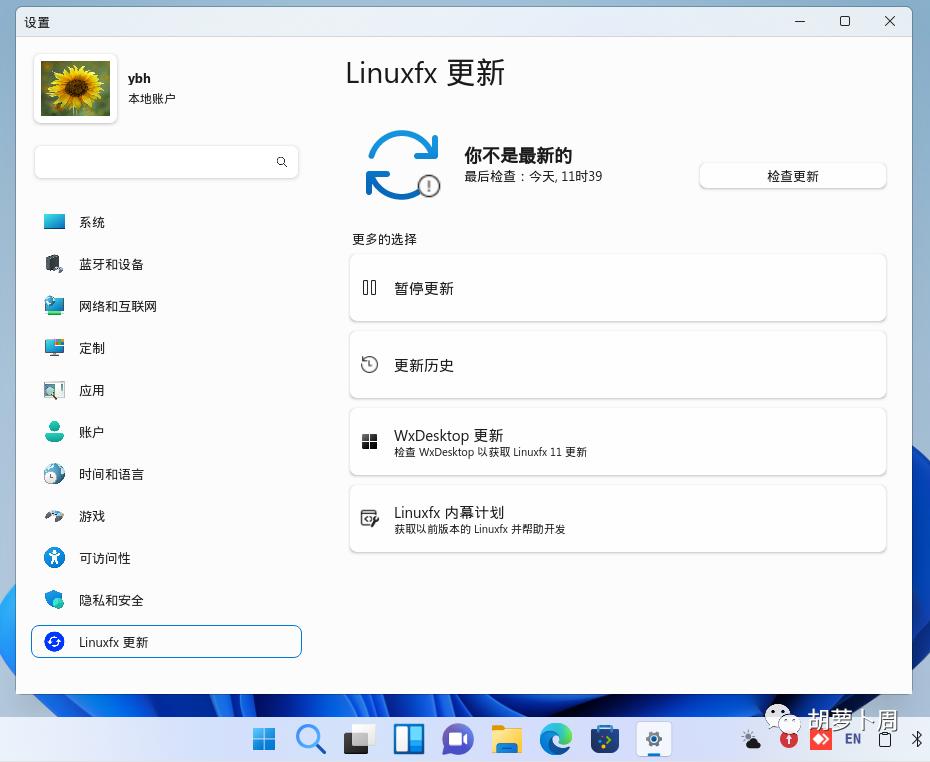Click inside the settings search field

[160, 161]
